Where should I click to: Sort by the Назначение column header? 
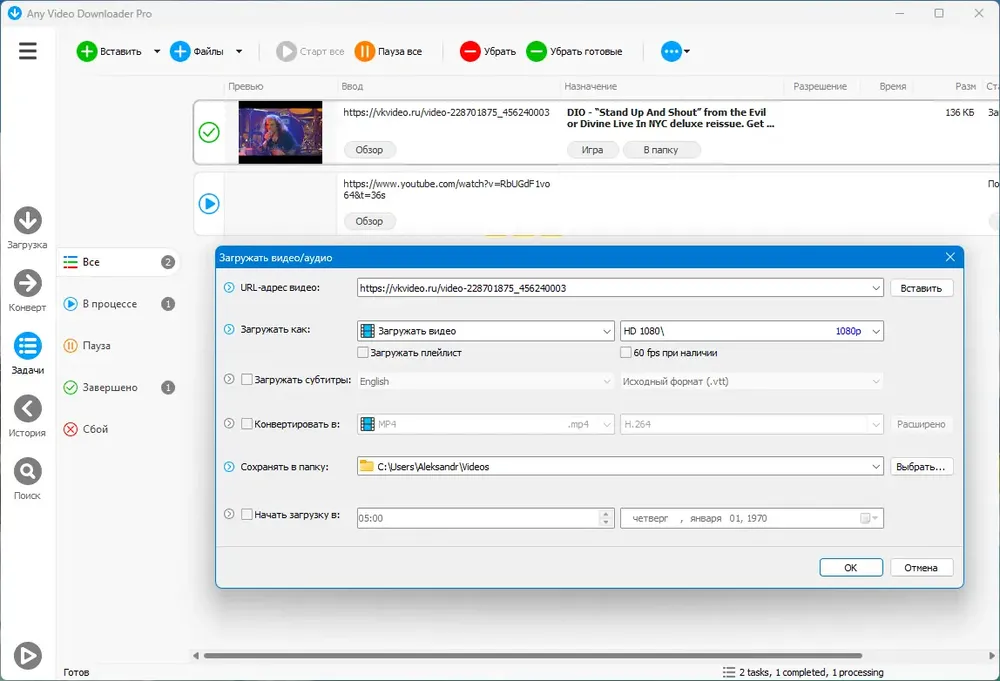(x=591, y=86)
